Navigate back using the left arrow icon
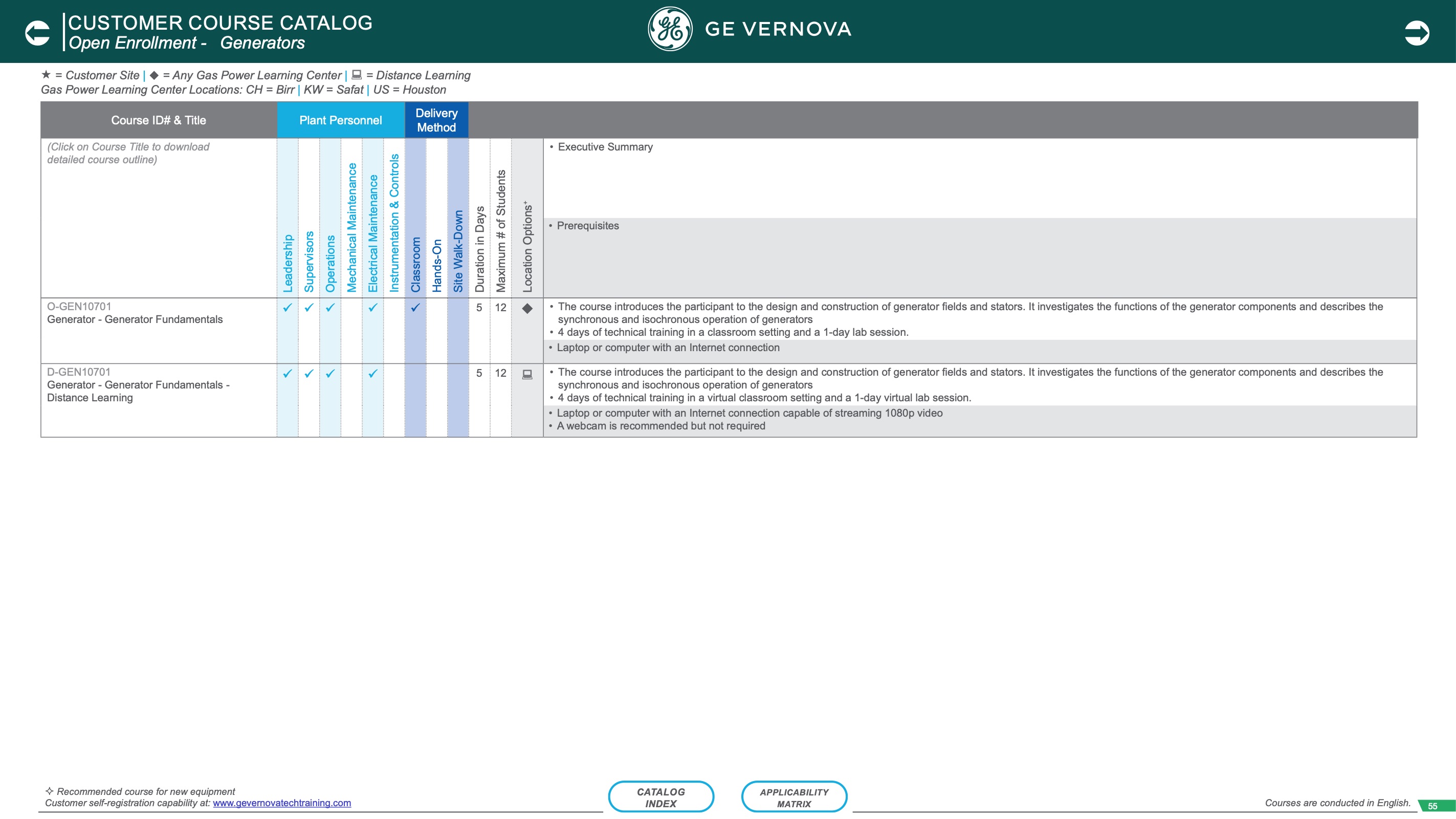Screen dimensions: 1456x819 pos(36,32)
